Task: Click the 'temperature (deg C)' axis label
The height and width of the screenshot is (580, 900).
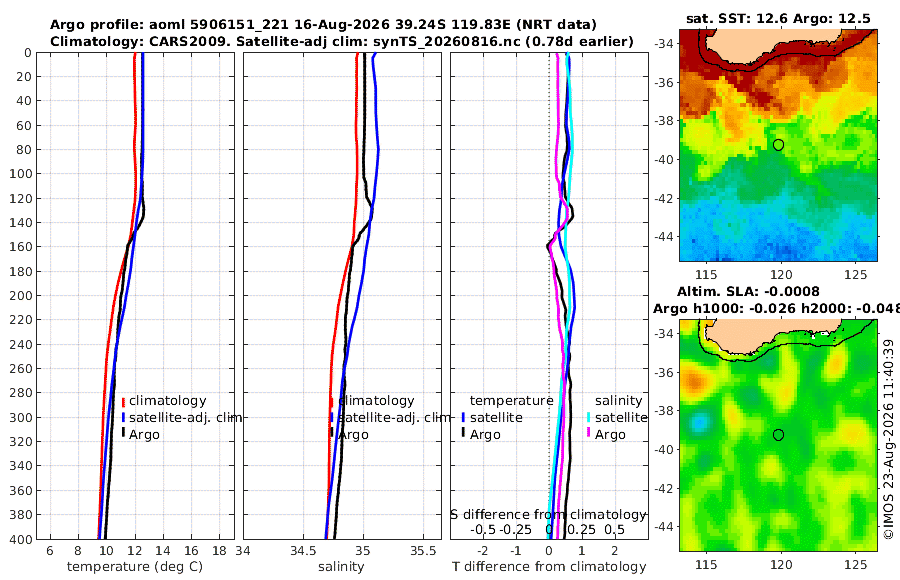Action: [135, 567]
